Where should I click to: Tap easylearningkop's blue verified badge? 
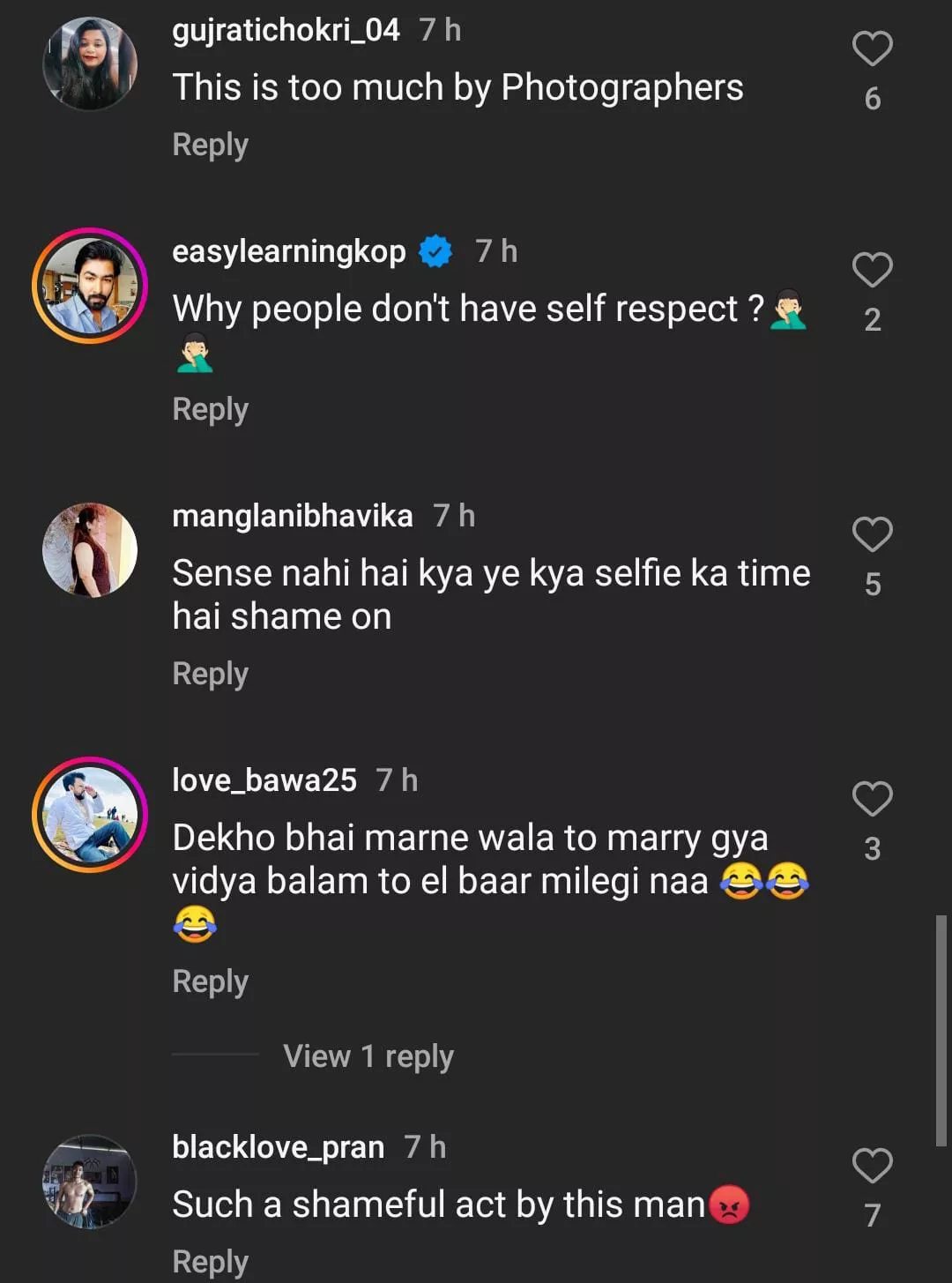pos(435,252)
